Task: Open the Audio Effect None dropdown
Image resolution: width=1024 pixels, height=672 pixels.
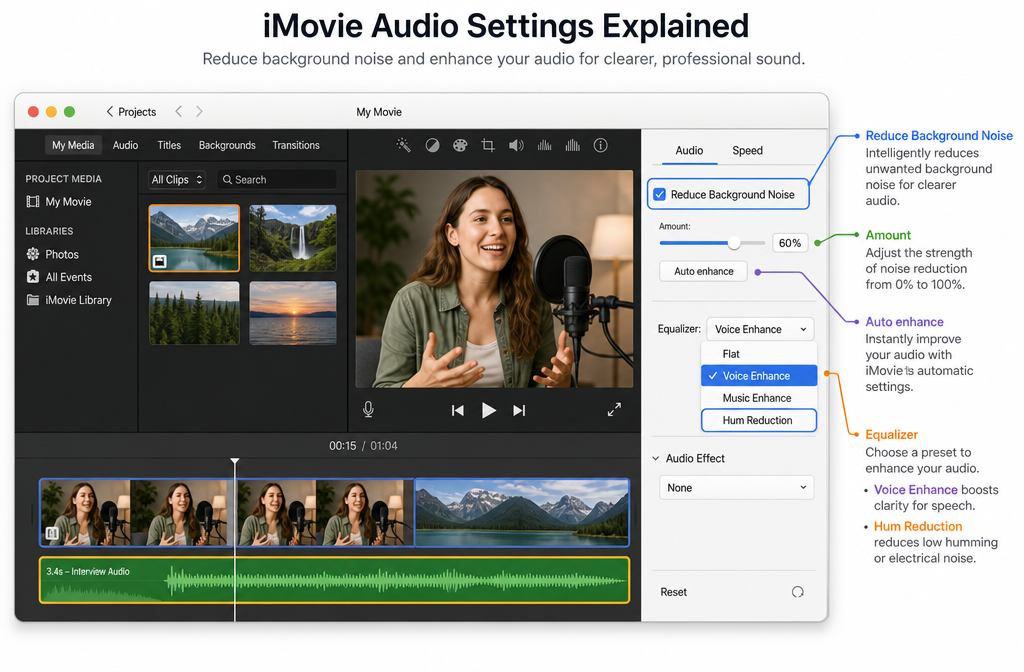Action: 737,488
